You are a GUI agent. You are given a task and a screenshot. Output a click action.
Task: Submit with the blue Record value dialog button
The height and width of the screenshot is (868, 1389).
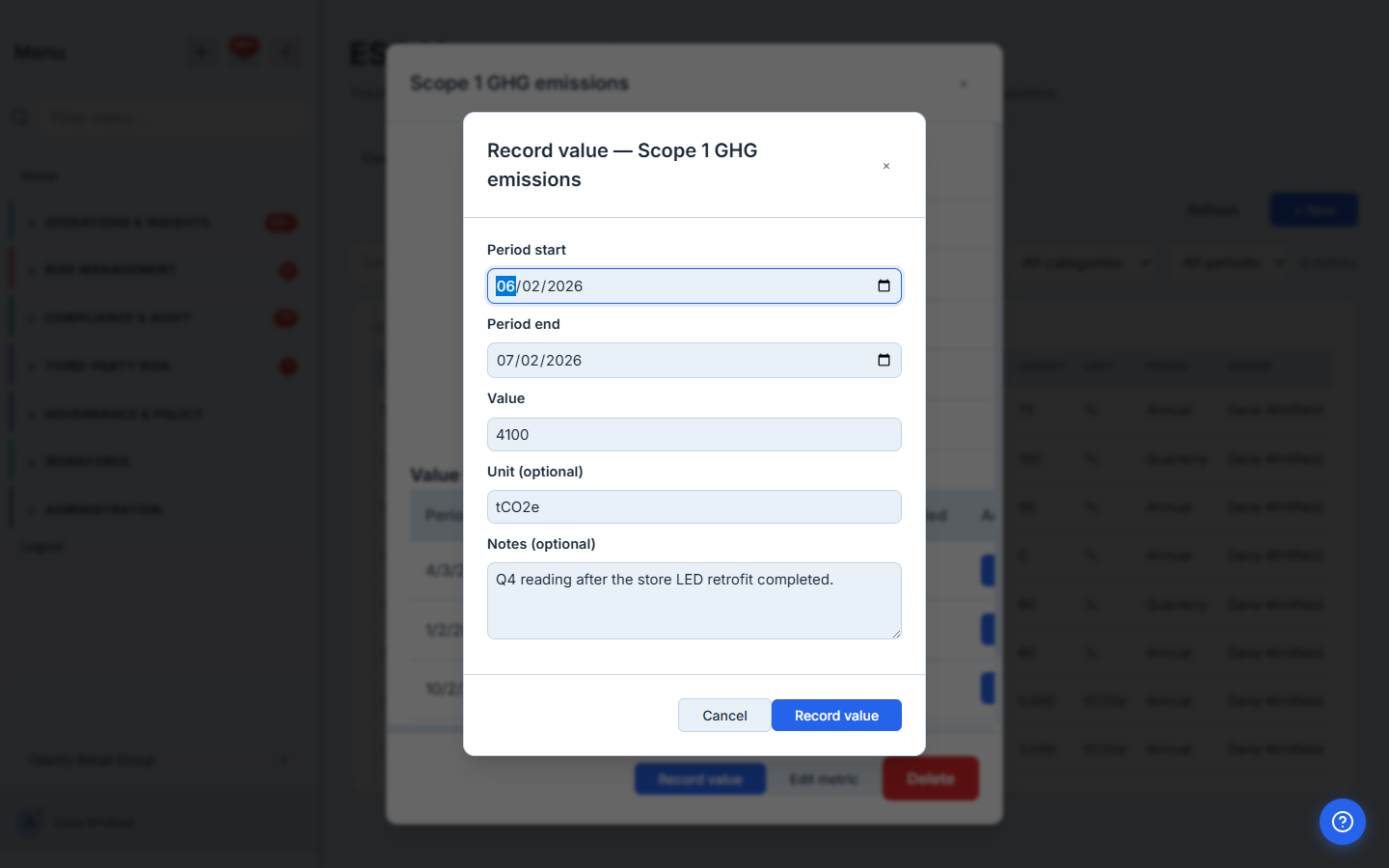coord(836,716)
